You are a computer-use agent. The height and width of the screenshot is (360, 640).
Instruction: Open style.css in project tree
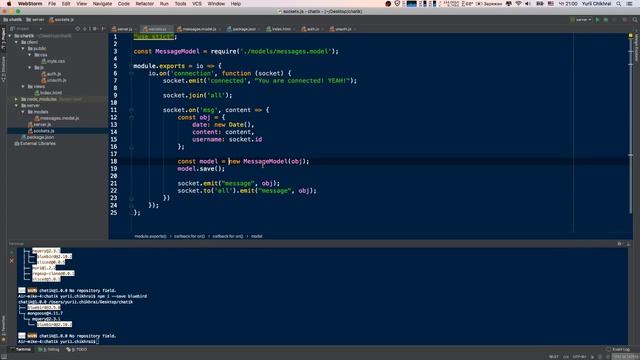(x=53, y=61)
